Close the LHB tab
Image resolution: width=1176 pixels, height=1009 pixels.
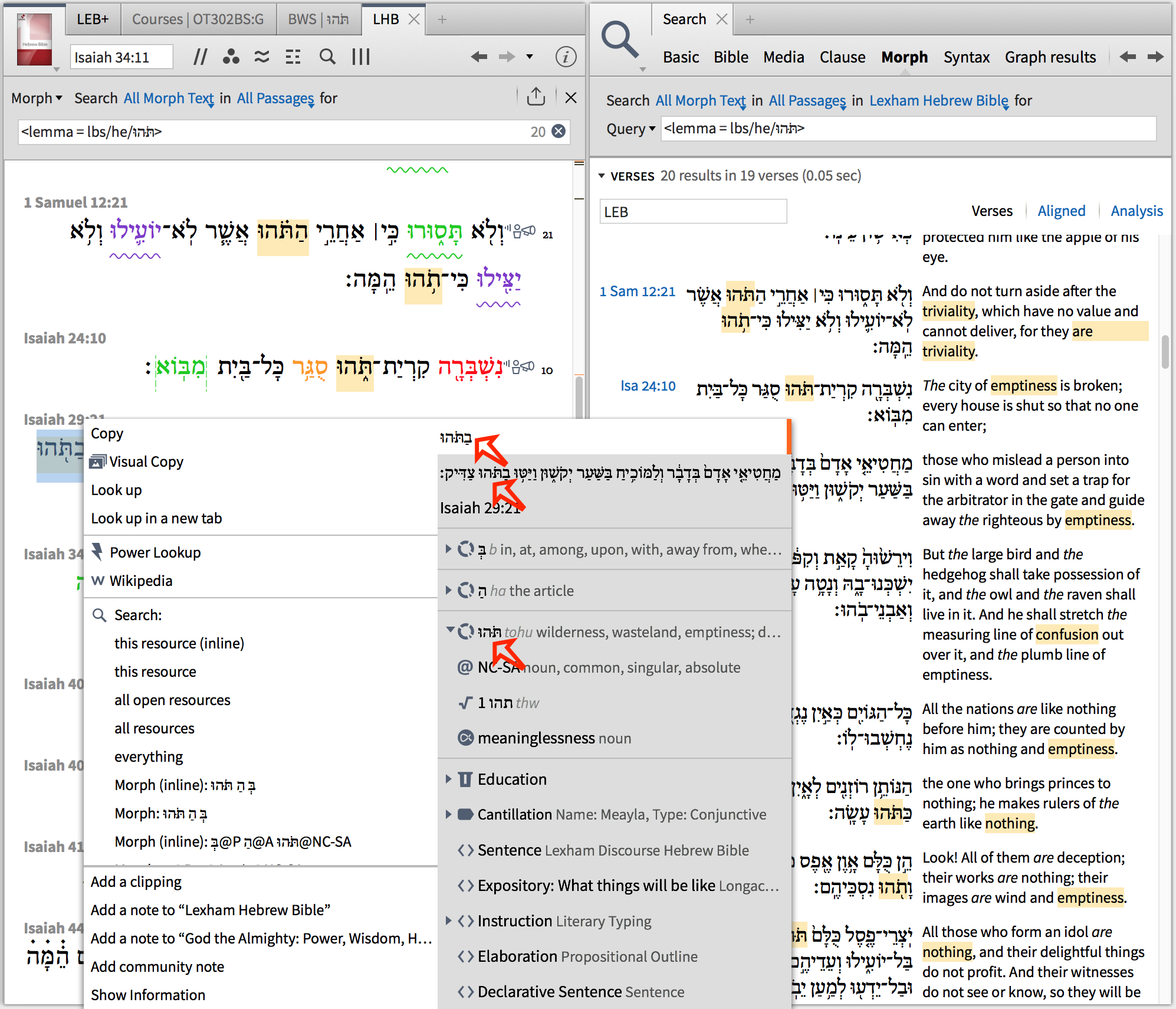(x=414, y=19)
